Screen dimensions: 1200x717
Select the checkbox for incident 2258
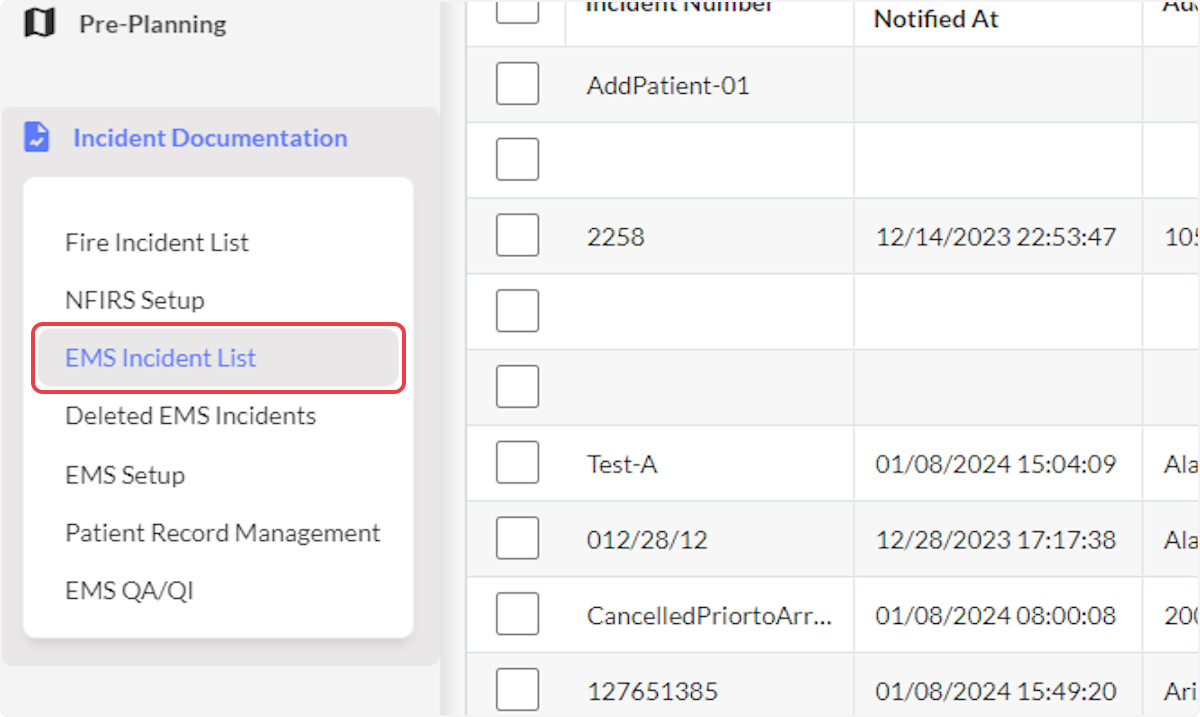[517, 235]
